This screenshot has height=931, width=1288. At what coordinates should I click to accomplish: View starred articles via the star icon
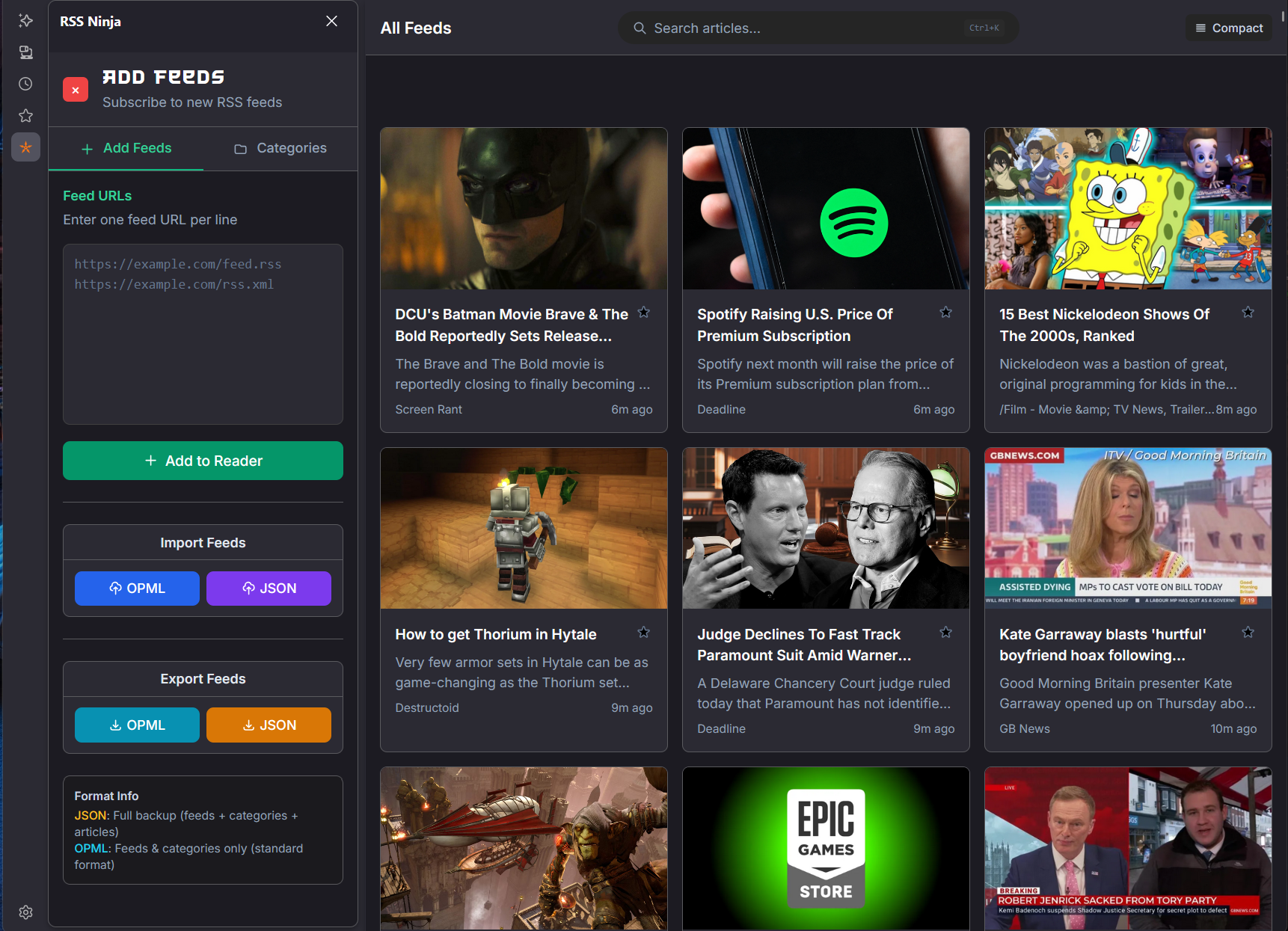point(25,116)
